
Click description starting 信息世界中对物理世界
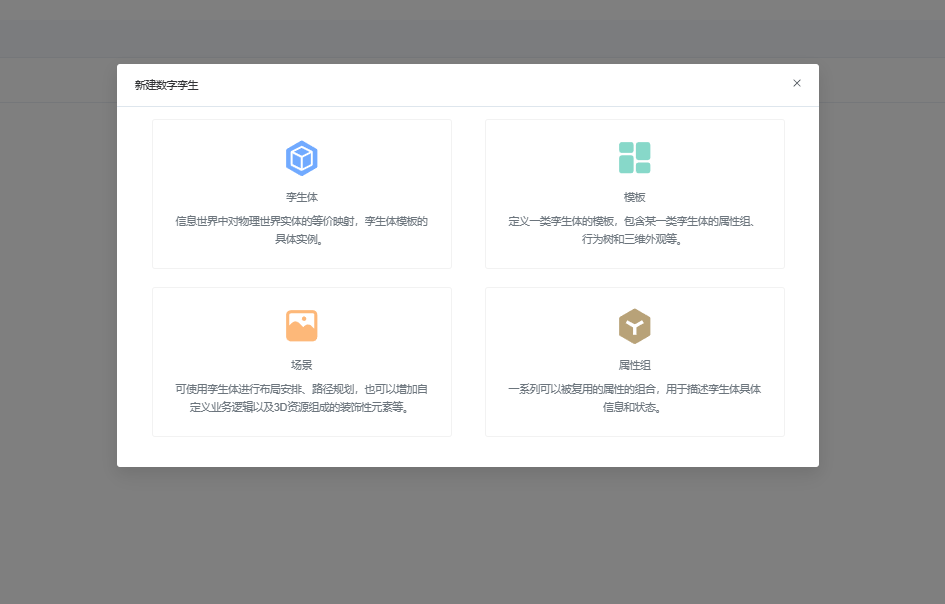(301, 230)
